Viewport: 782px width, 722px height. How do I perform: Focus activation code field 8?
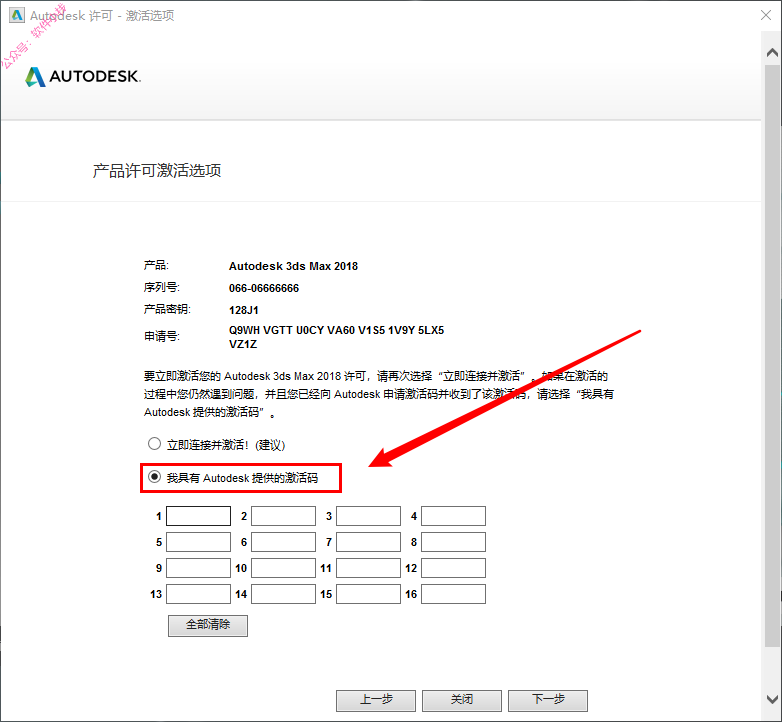pos(453,542)
